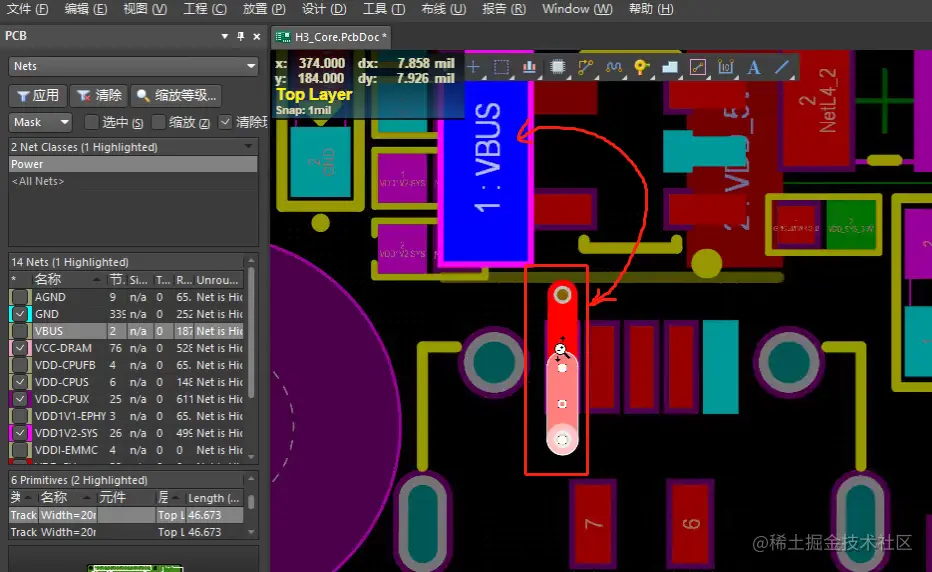Click the 应用 (Apply) button
This screenshot has width=932, height=572.
coord(38,95)
